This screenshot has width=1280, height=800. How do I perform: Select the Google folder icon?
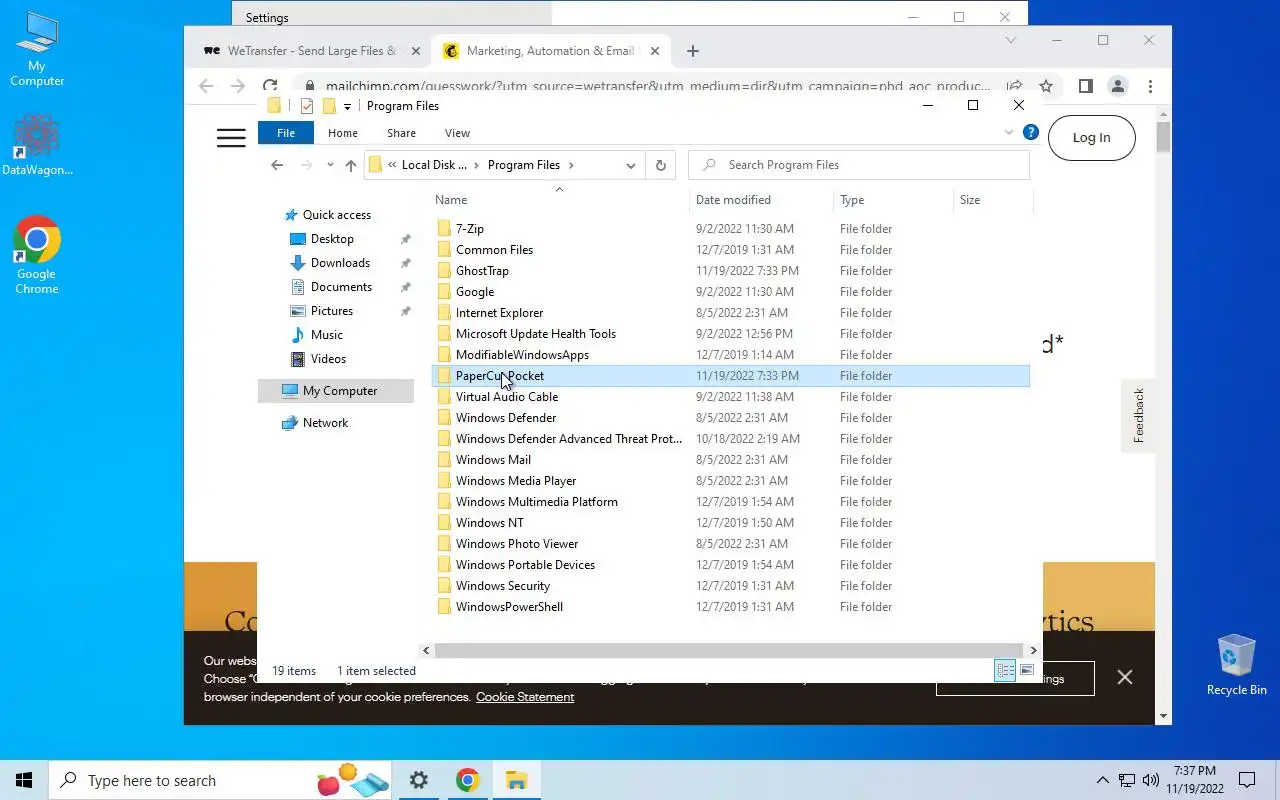[x=445, y=292]
